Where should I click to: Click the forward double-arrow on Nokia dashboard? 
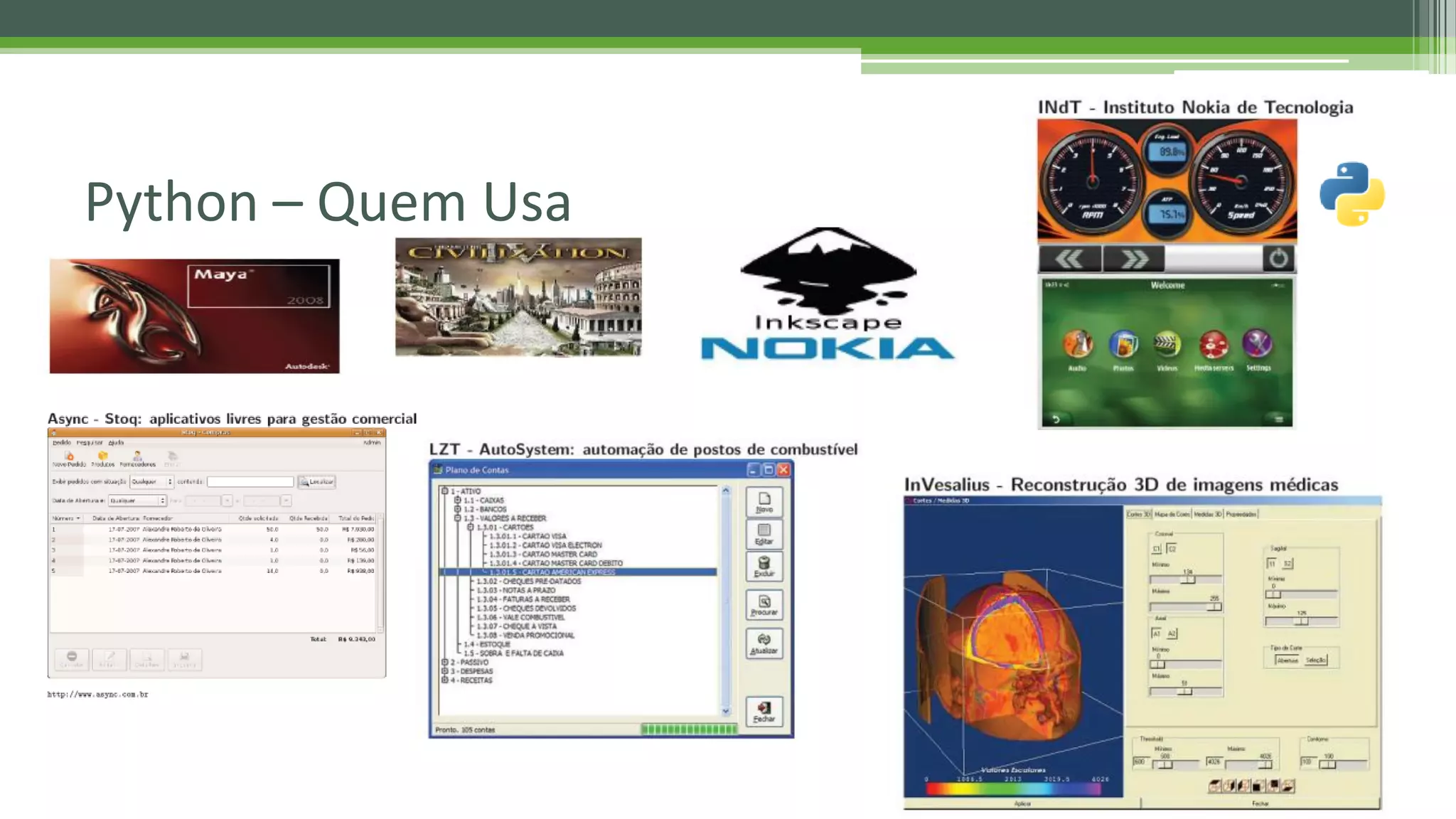click(1133, 259)
